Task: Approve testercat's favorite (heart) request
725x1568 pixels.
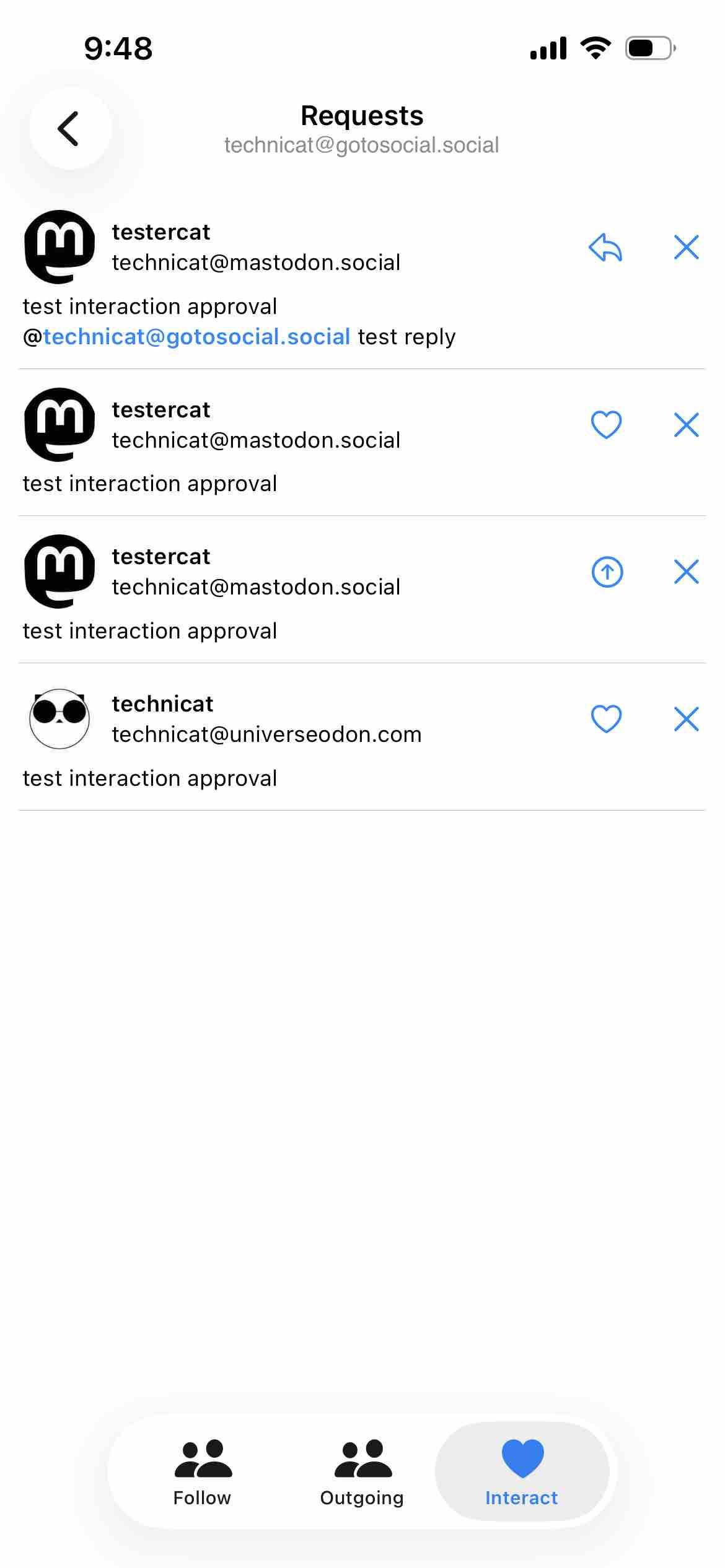Action: point(606,425)
